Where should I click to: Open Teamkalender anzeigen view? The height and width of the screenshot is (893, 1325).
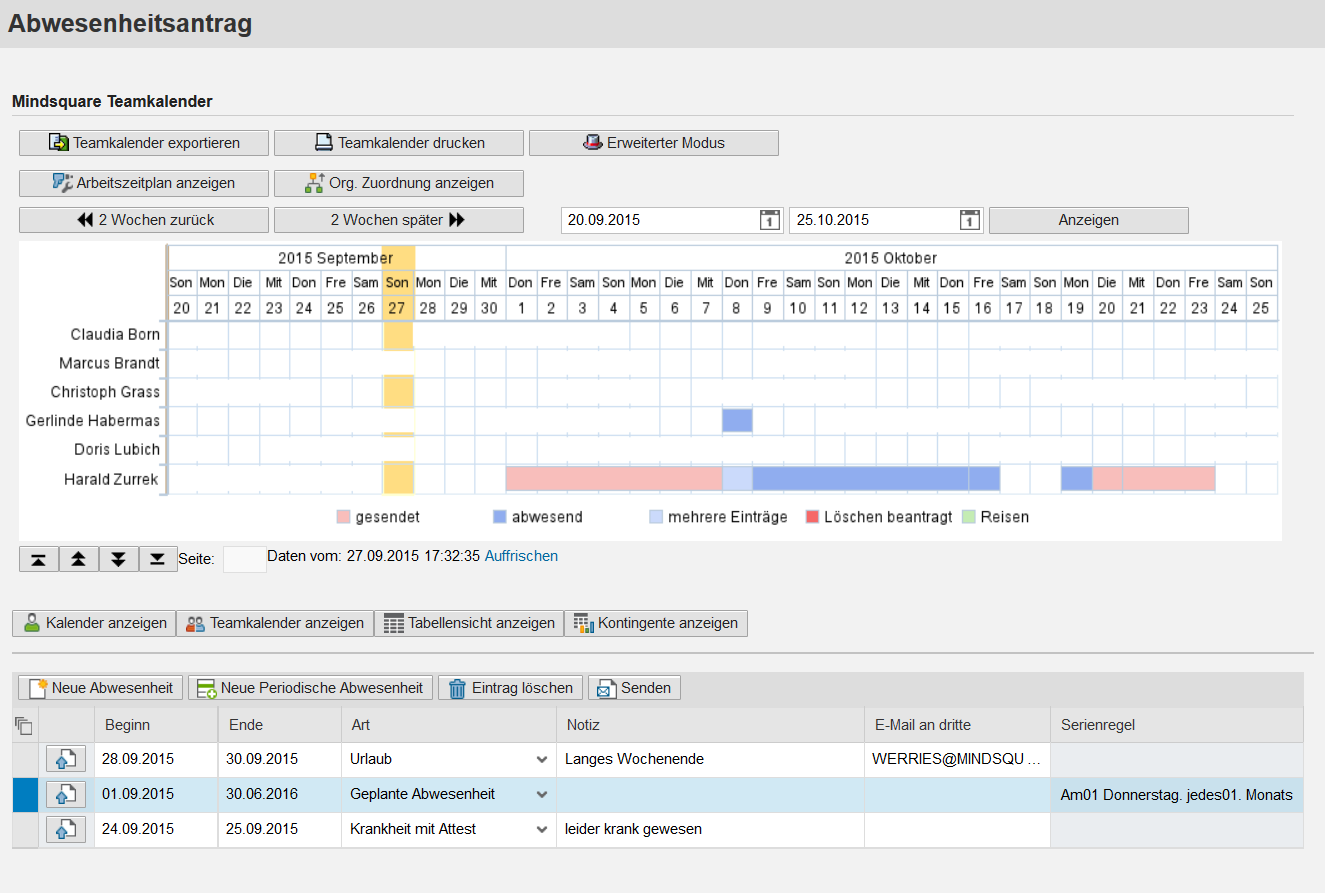click(x=275, y=623)
